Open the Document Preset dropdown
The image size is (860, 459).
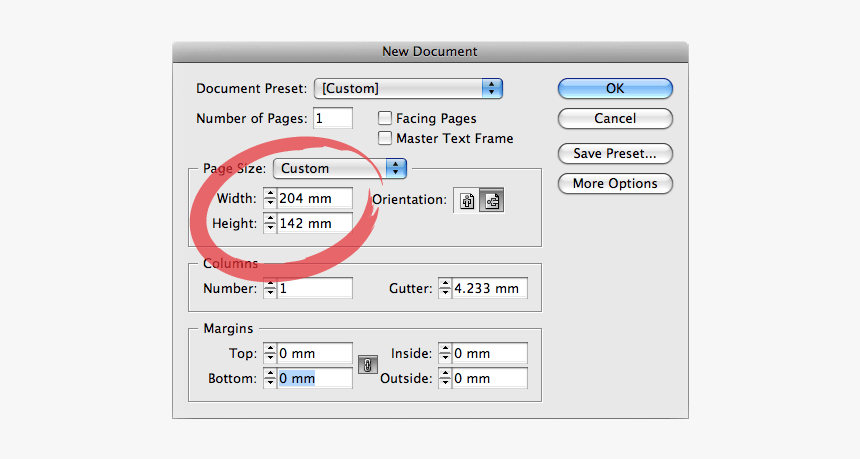coord(408,88)
